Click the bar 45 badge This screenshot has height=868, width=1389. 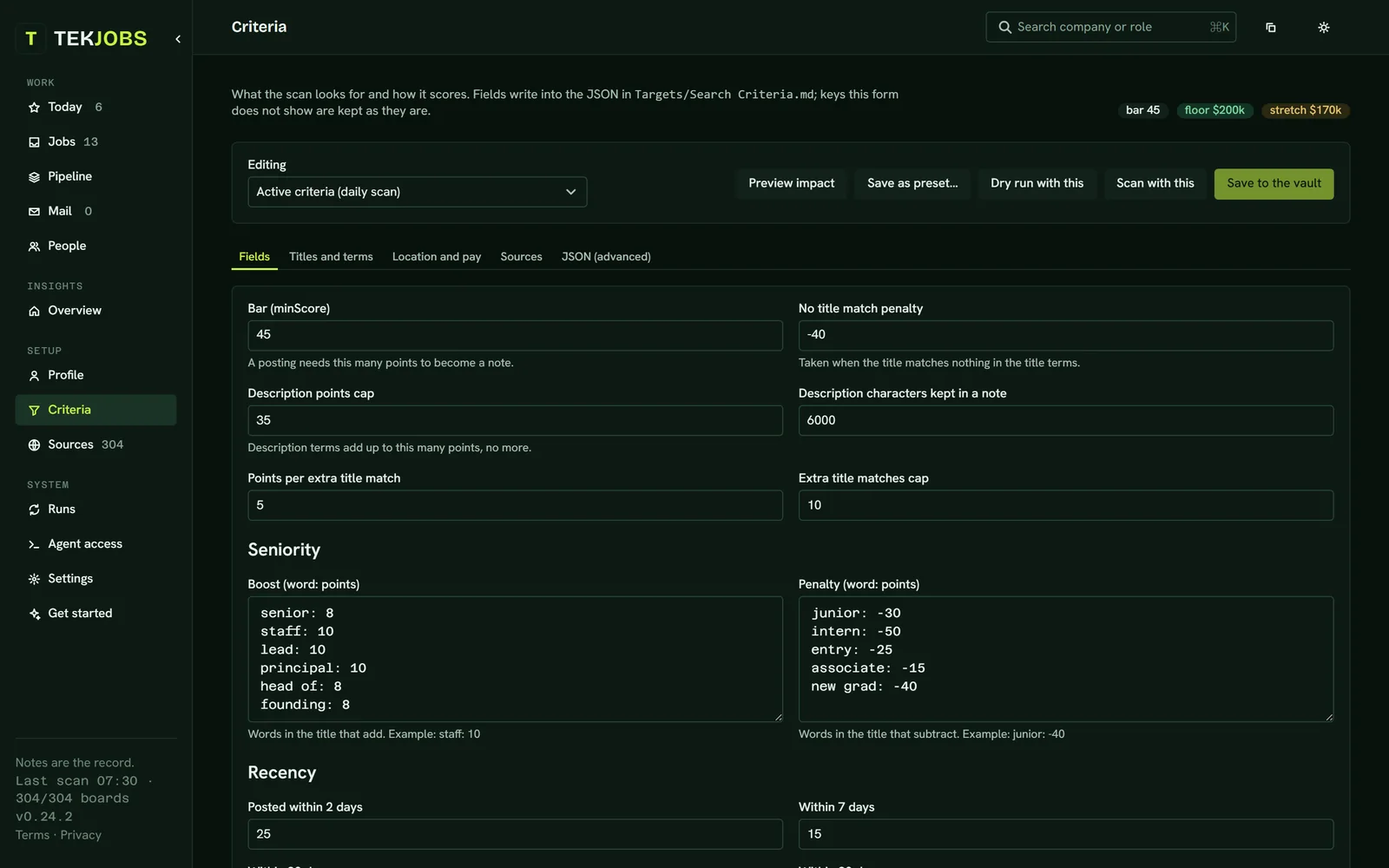(x=1142, y=110)
